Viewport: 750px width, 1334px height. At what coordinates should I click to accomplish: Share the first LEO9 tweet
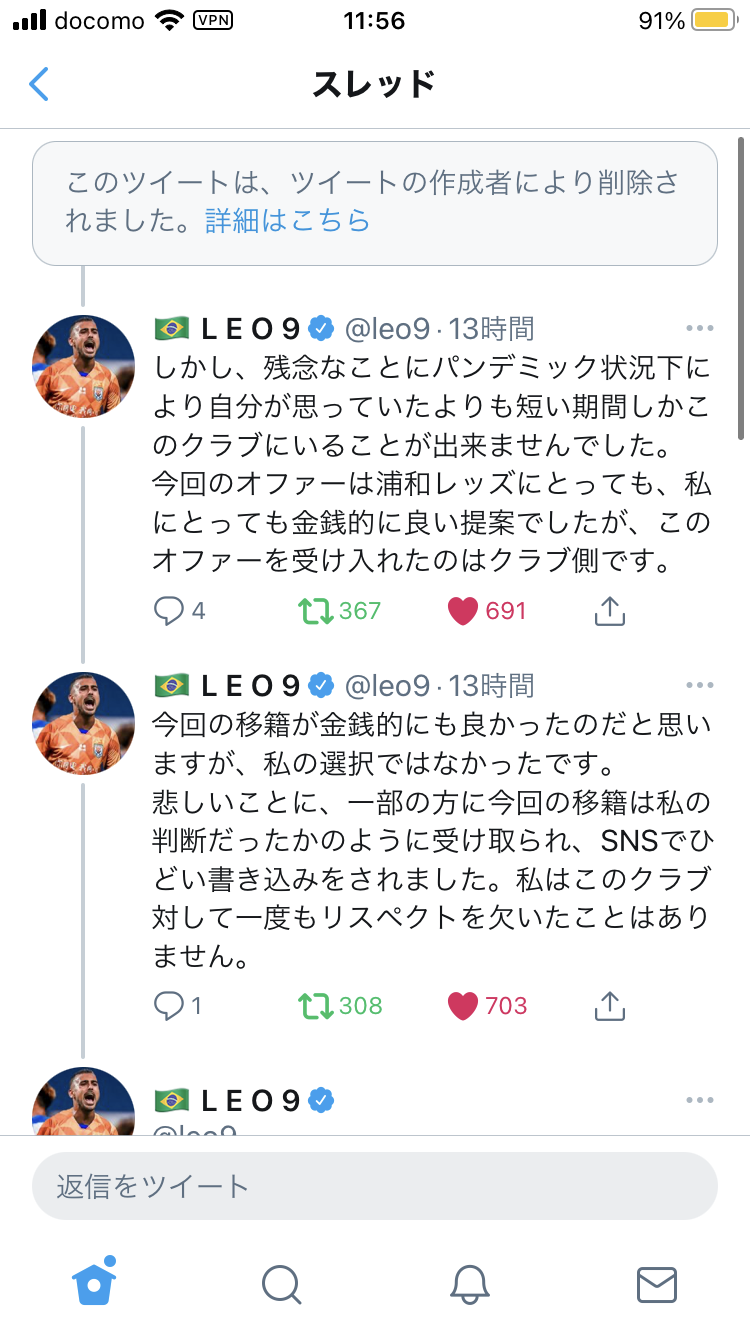point(609,611)
